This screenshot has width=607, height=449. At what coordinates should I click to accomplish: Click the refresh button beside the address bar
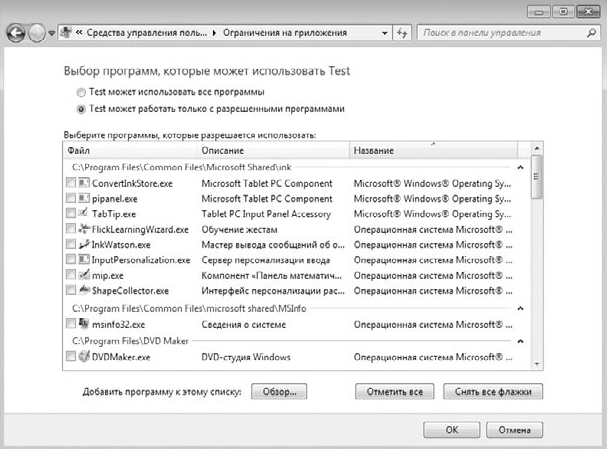coord(402,33)
